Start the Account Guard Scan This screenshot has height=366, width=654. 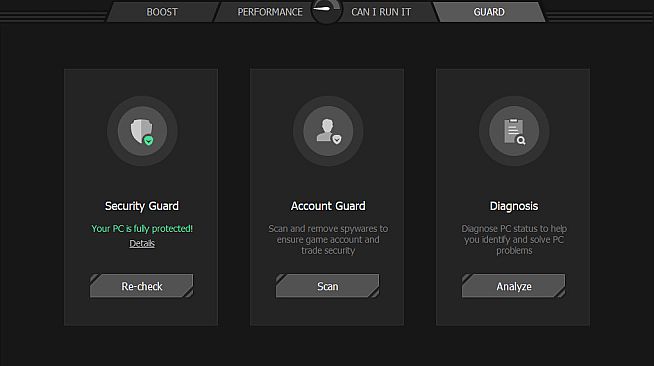coord(328,286)
